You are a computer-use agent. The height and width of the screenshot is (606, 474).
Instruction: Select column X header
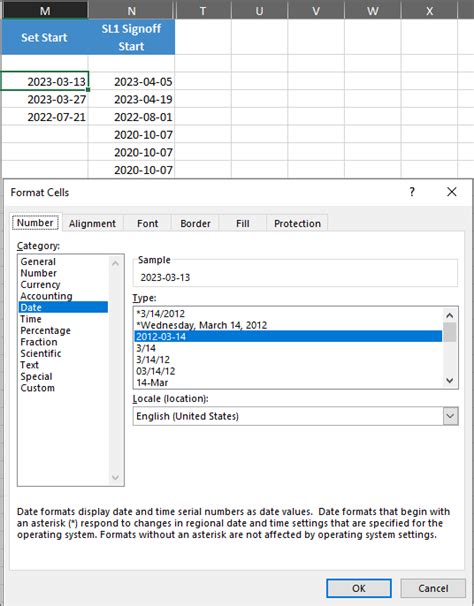(430, 10)
